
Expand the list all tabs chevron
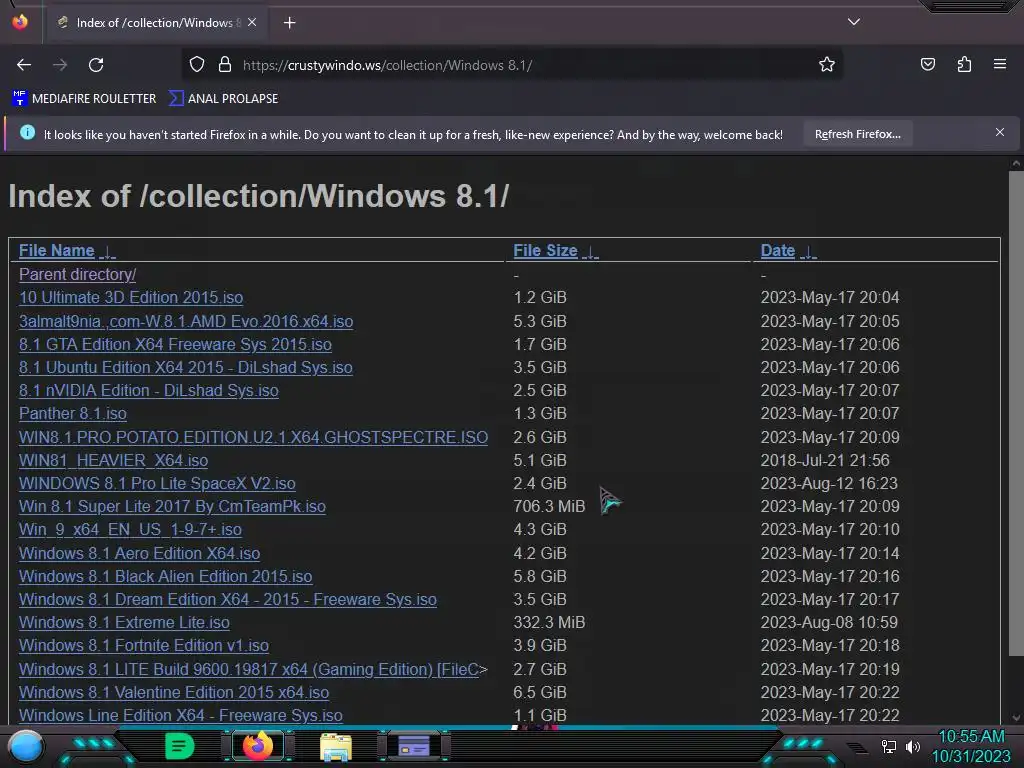854,22
